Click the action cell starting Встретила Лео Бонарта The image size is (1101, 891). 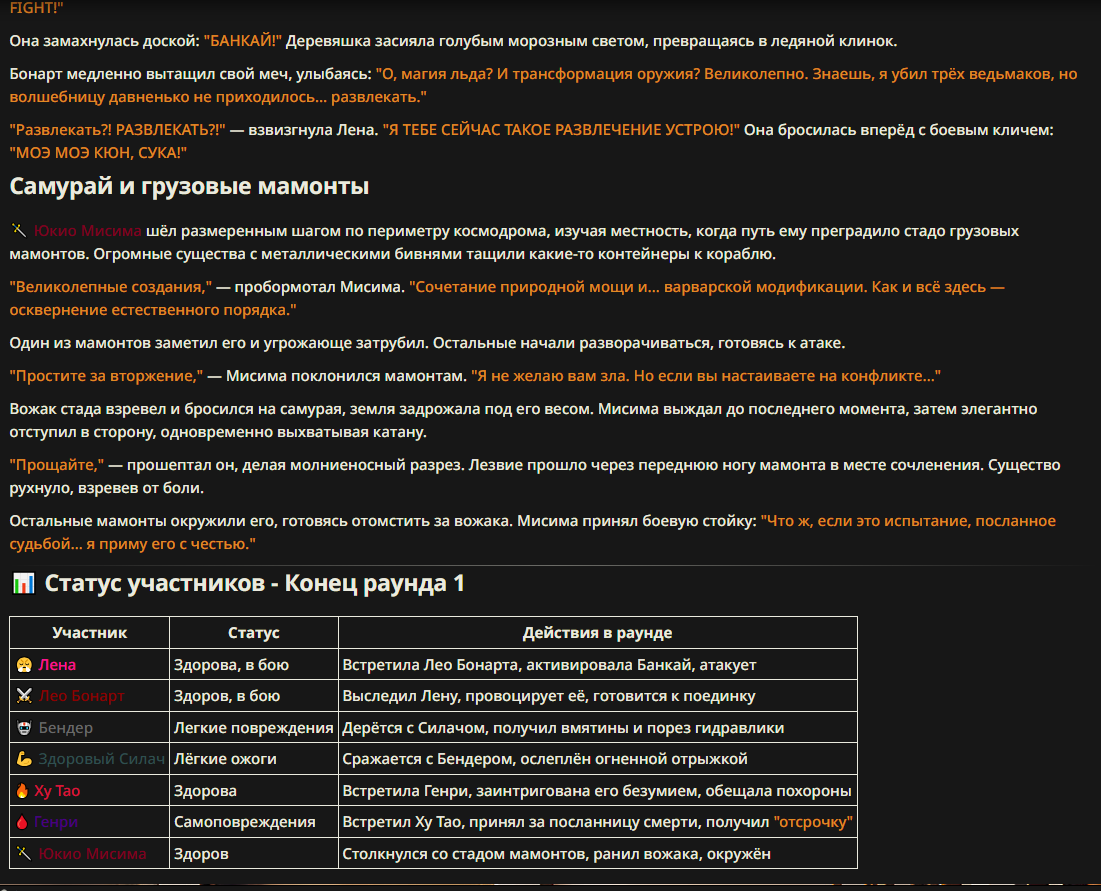coord(598,664)
